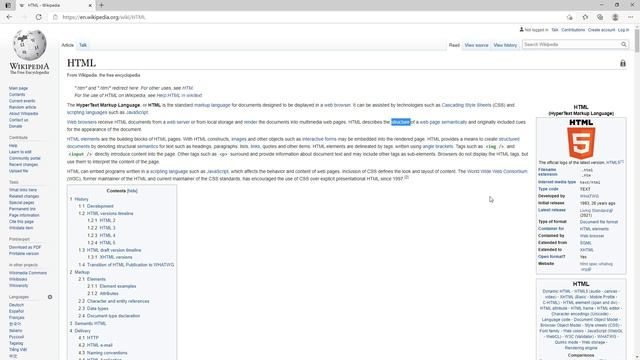The image size is (640, 360).
Task: Open WHATWG developer link in infobox
Action: coord(589,196)
